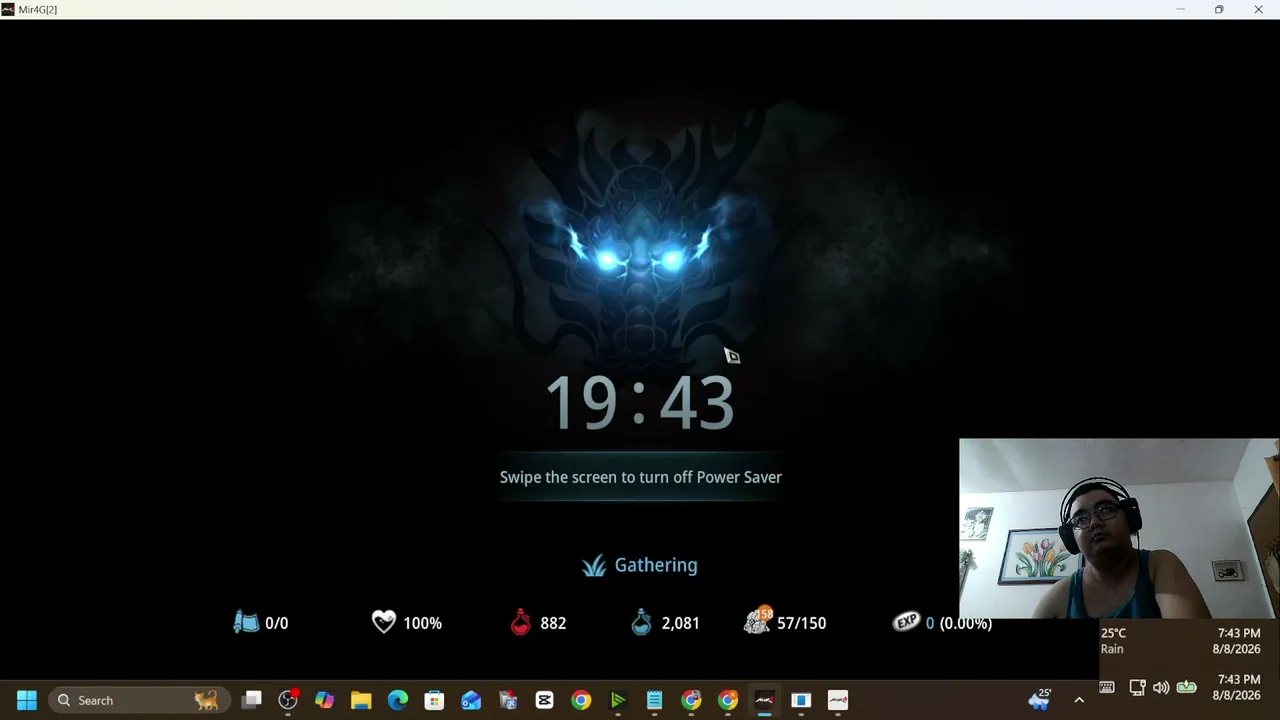Open the green arrow app on taskbar
1280x720 pixels.
[618, 700]
